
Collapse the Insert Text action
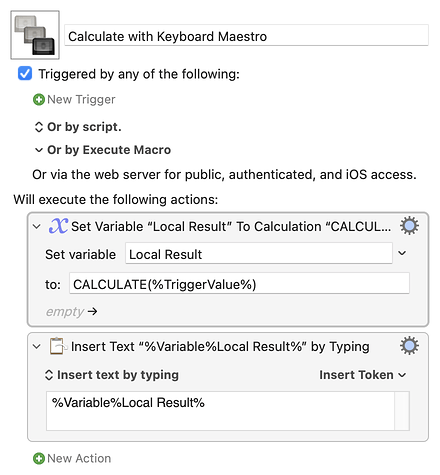point(37,347)
